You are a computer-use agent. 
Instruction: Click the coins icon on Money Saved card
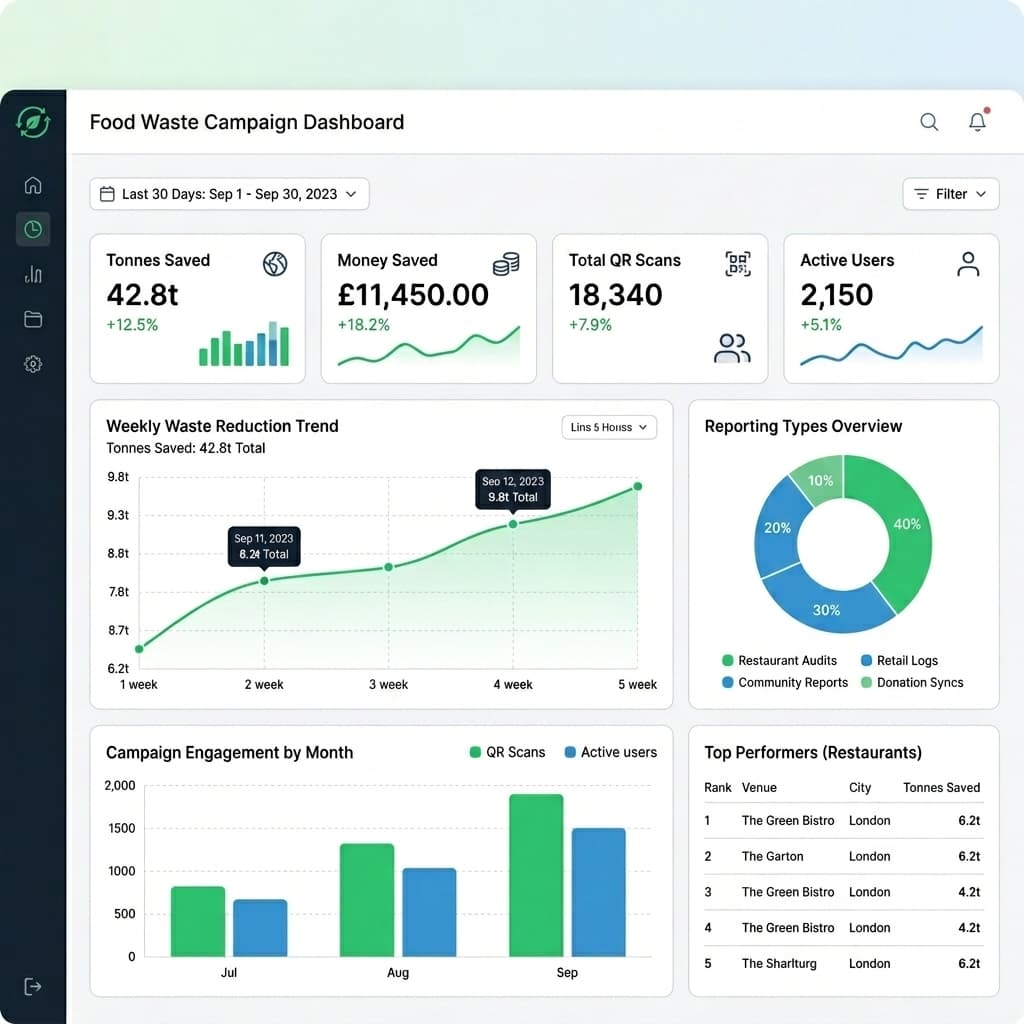click(506, 264)
